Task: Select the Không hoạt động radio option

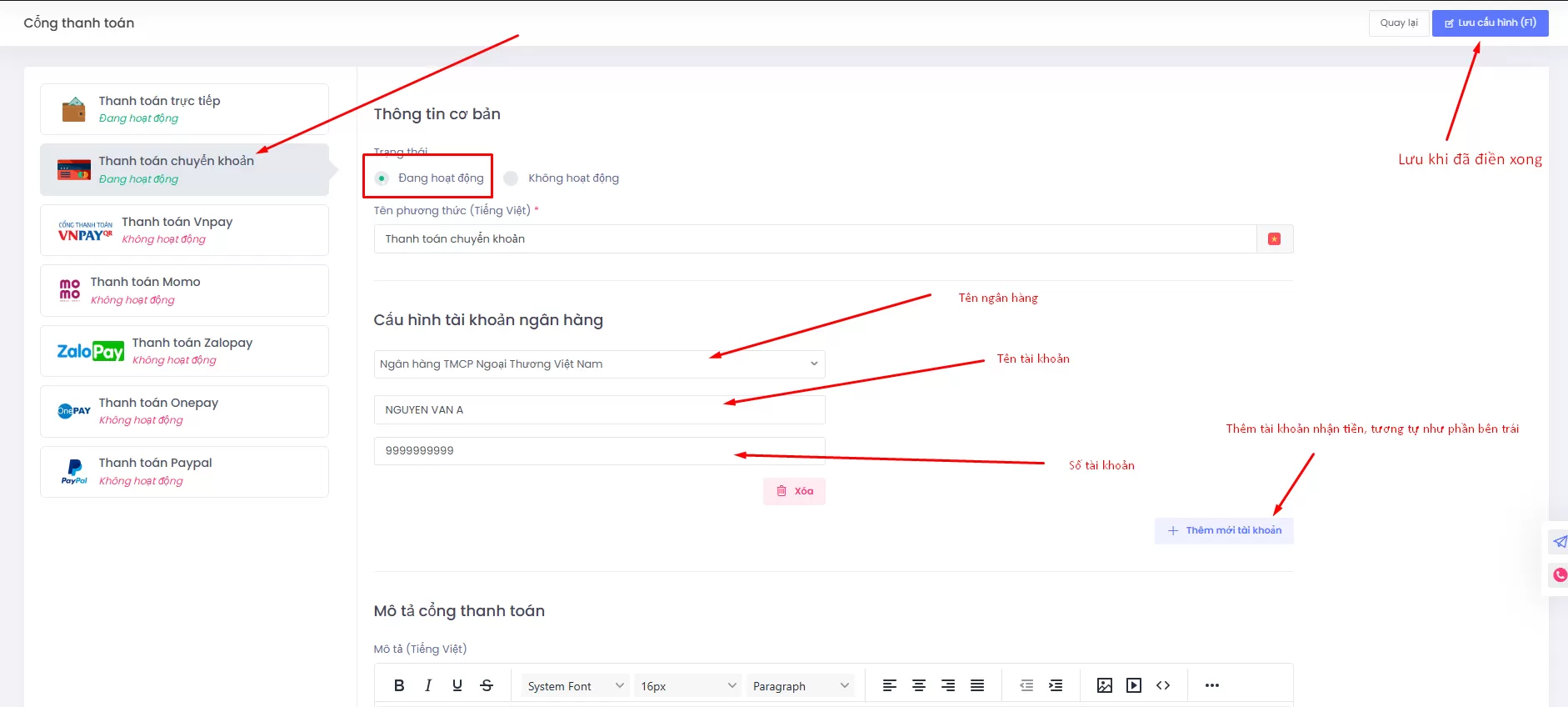Action: (512, 178)
